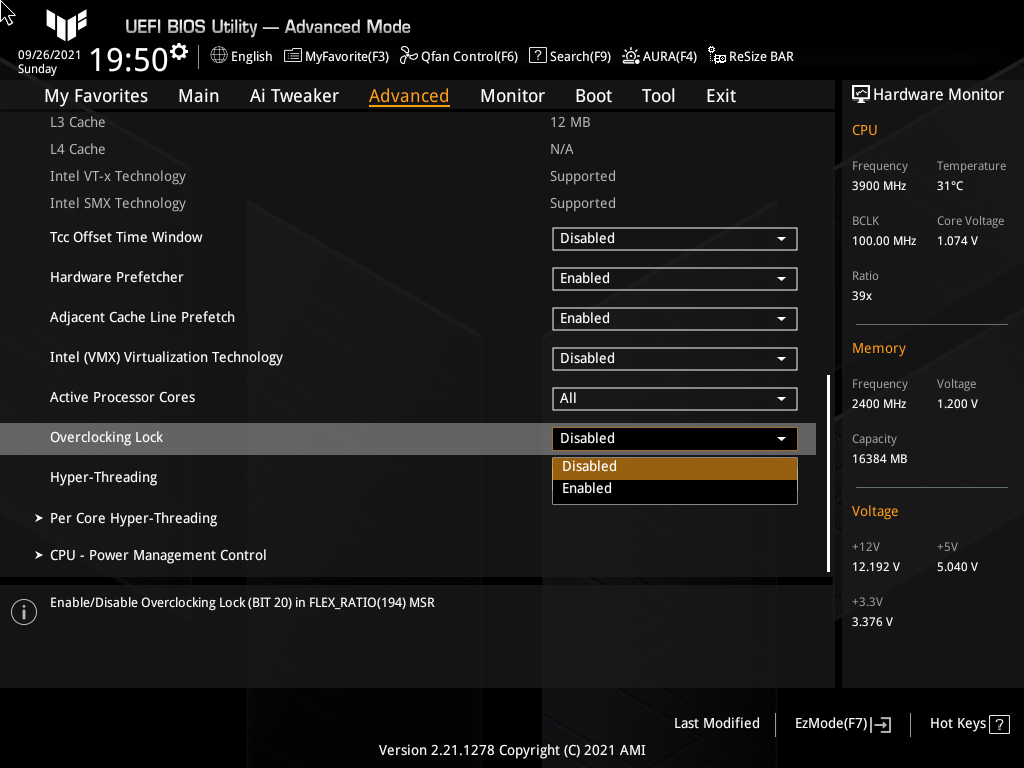The image size is (1024, 768).
Task: Switch to the Ai Tweaker tab
Action: pyautogui.click(x=294, y=95)
